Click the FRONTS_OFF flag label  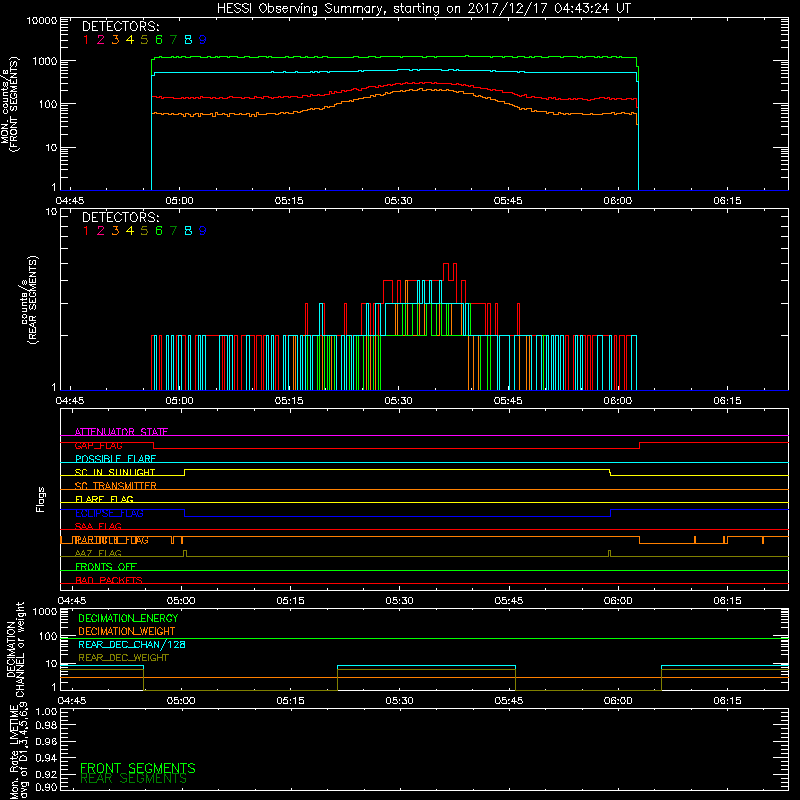106,566
